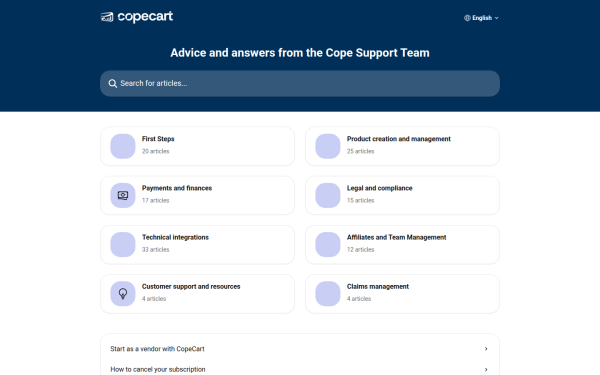Open the First Steps collection
The height and width of the screenshot is (375, 600).
pyautogui.click(x=197, y=146)
